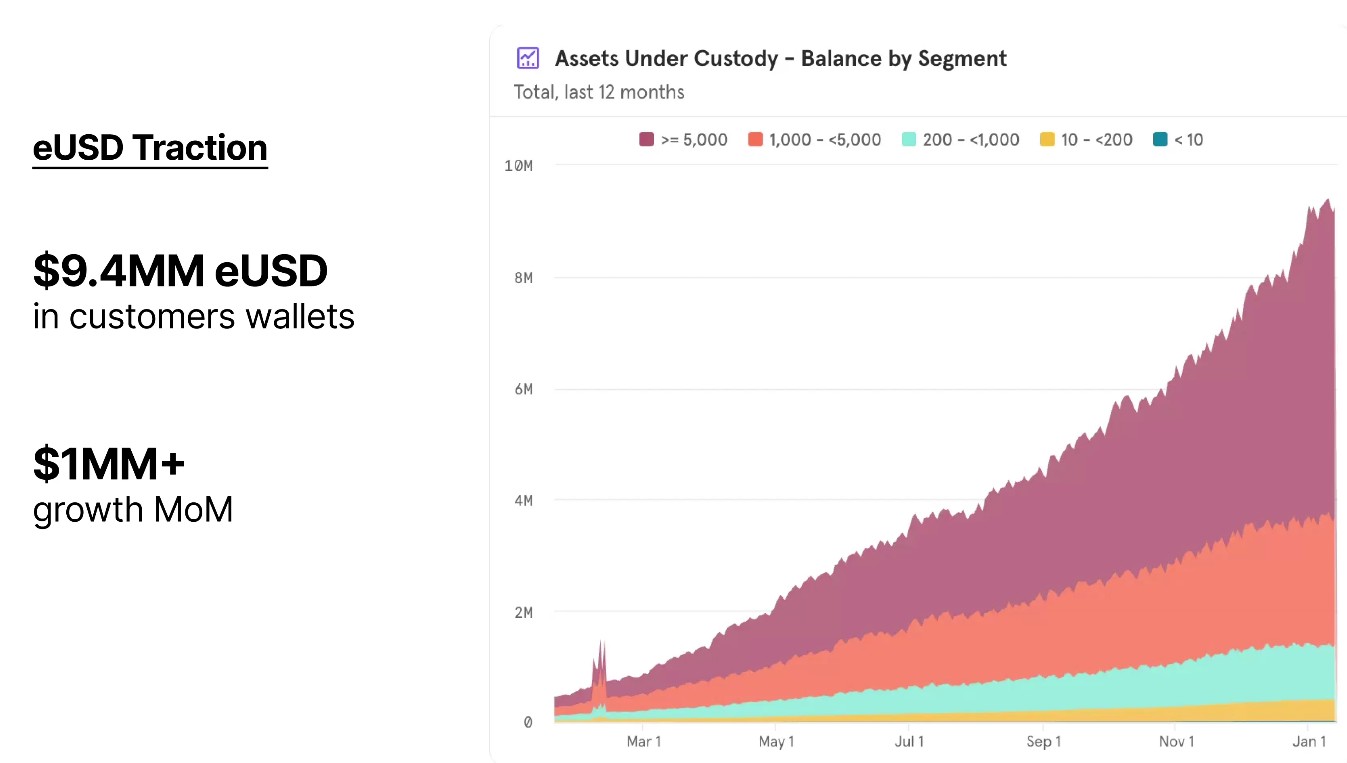
Task: Click the "Total, last 12 months" subtitle
Action: point(599,92)
